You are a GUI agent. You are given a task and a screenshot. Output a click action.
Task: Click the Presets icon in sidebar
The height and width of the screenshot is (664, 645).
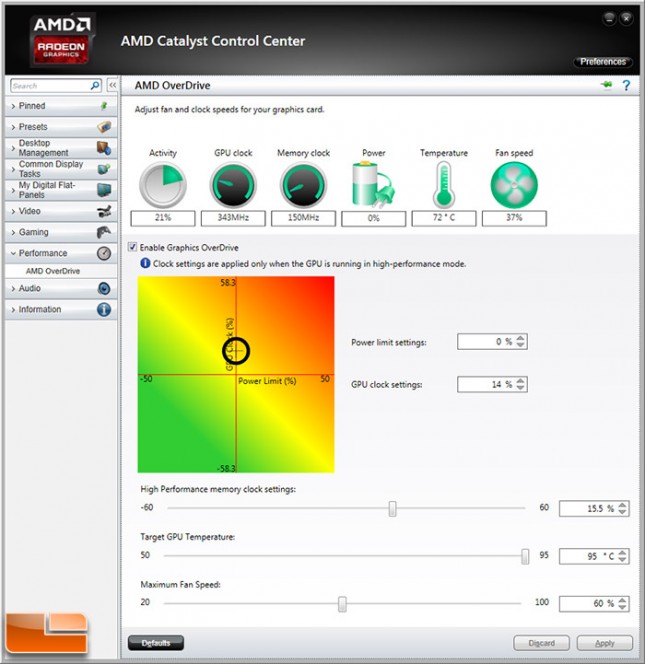(x=104, y=127)
